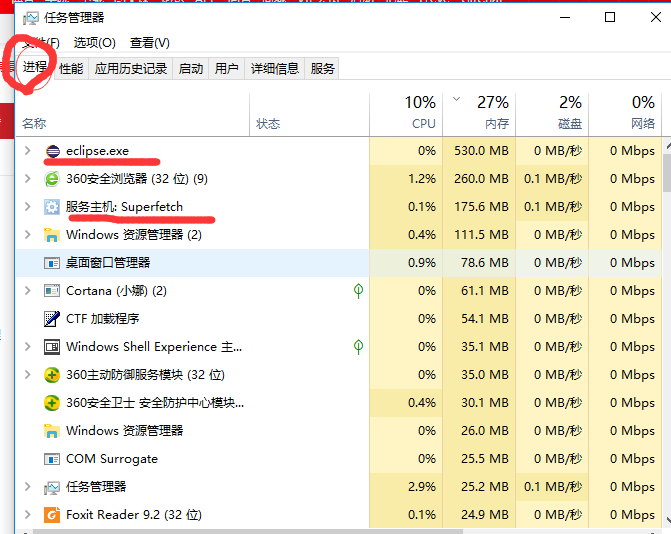Expand the Windows Shell Experience group
The height and width of the screenshot is (534, 671).
pyautogui.click(x=28, y=347)
